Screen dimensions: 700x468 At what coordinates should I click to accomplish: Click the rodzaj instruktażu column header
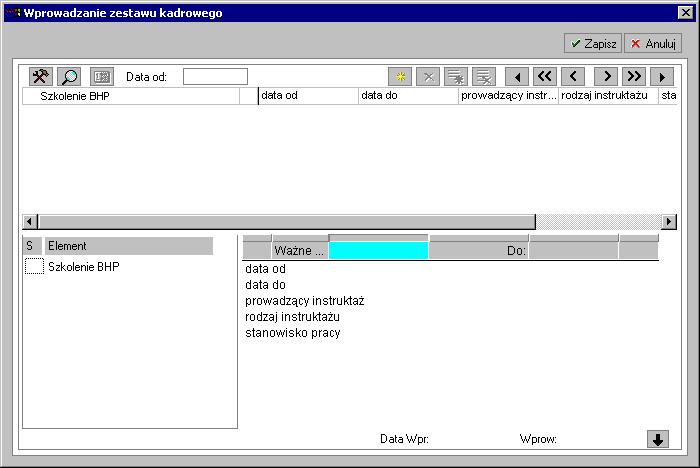pos(608,96)
